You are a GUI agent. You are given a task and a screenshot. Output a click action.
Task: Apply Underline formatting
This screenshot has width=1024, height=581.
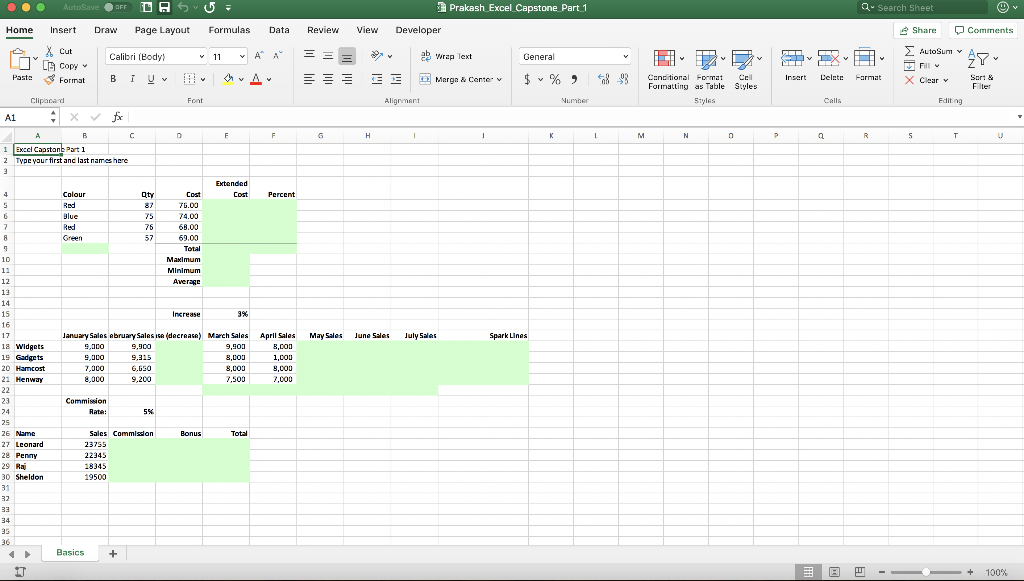151,79
